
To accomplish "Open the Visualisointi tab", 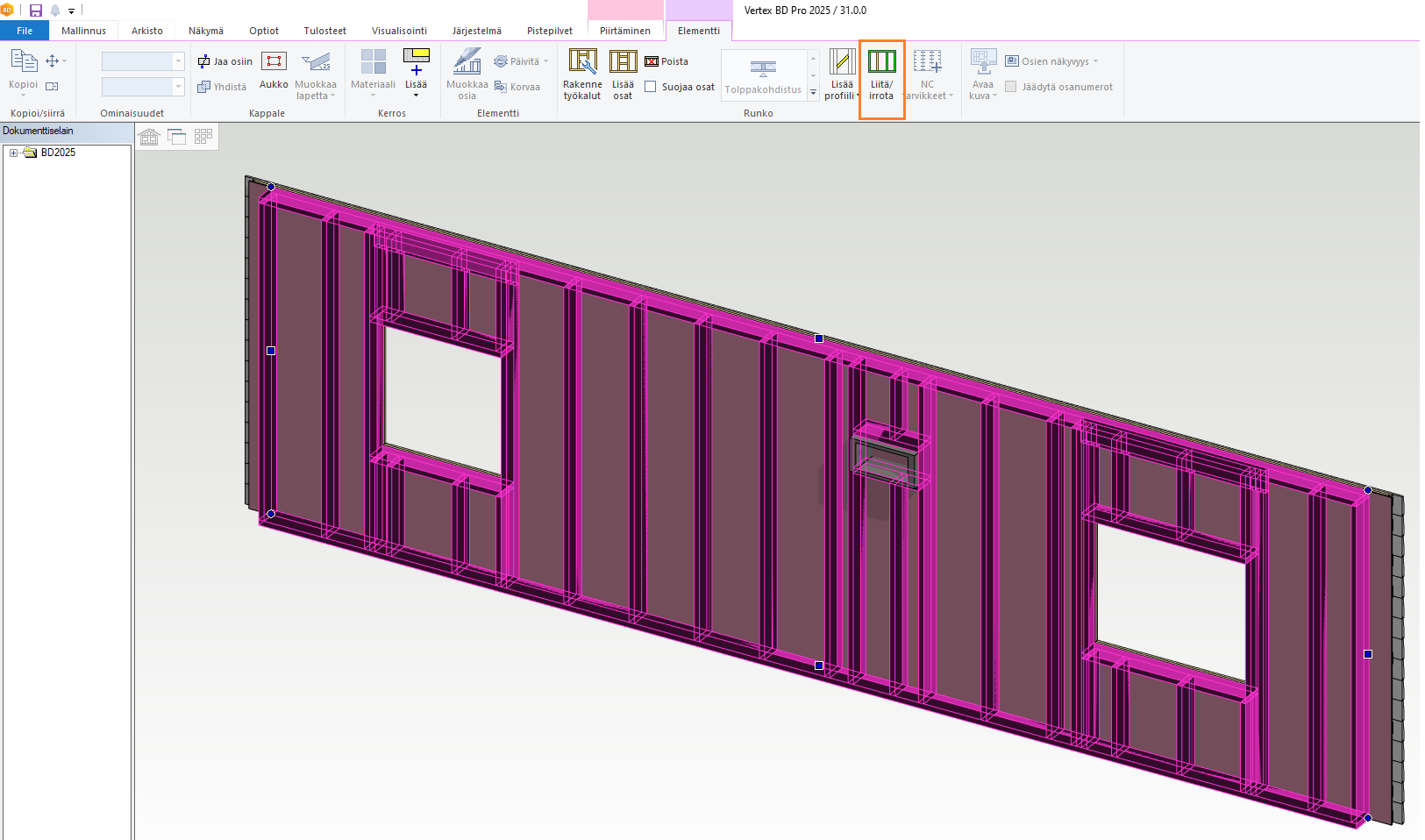I will coord(399,31).
